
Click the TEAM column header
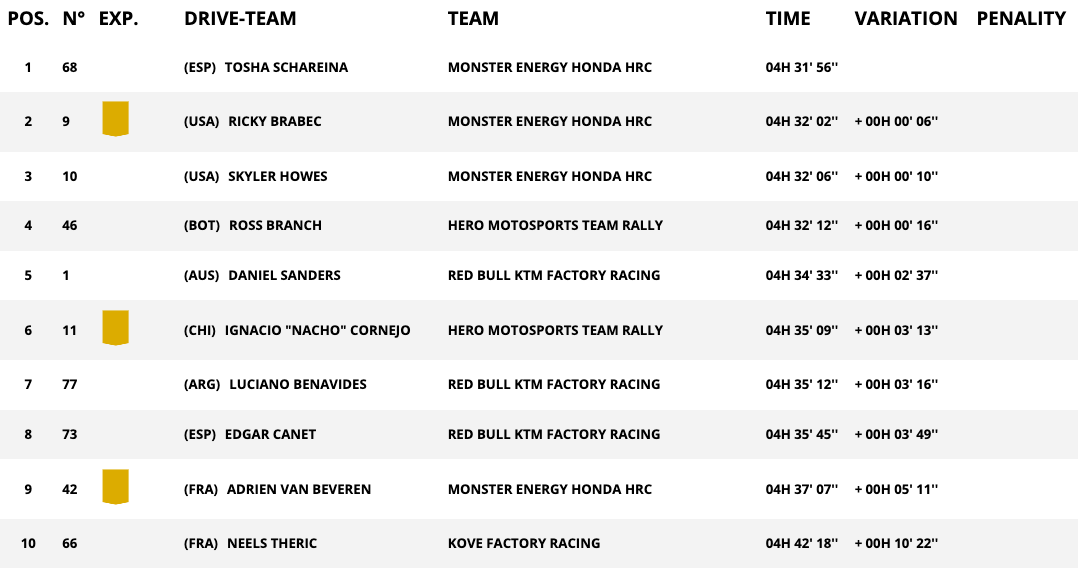(473, 18)
